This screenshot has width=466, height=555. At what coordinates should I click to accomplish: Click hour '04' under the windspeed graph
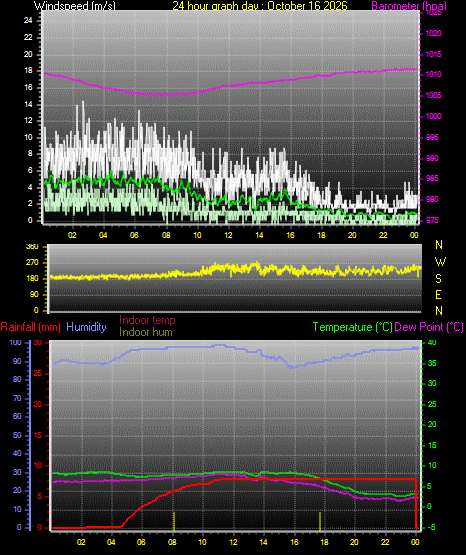pos(103,235)
